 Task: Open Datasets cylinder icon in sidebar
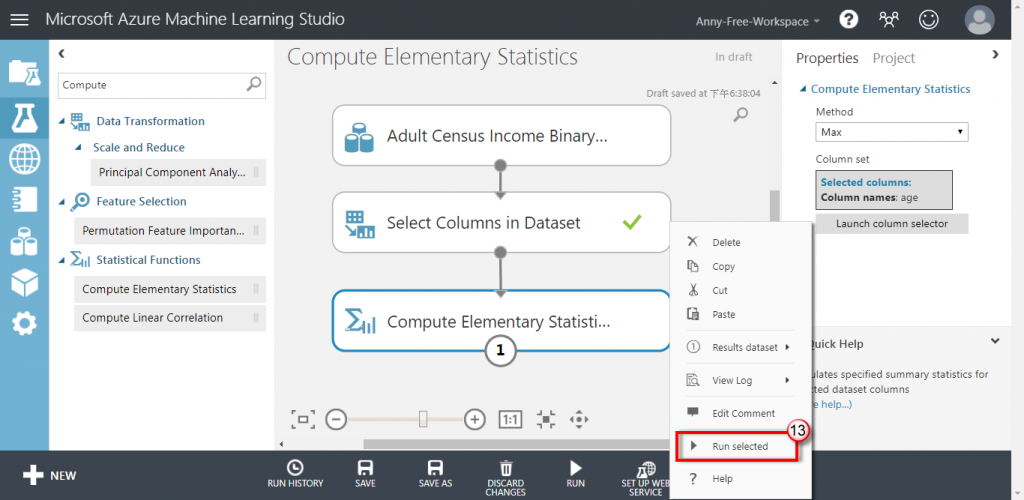[24, 241]
